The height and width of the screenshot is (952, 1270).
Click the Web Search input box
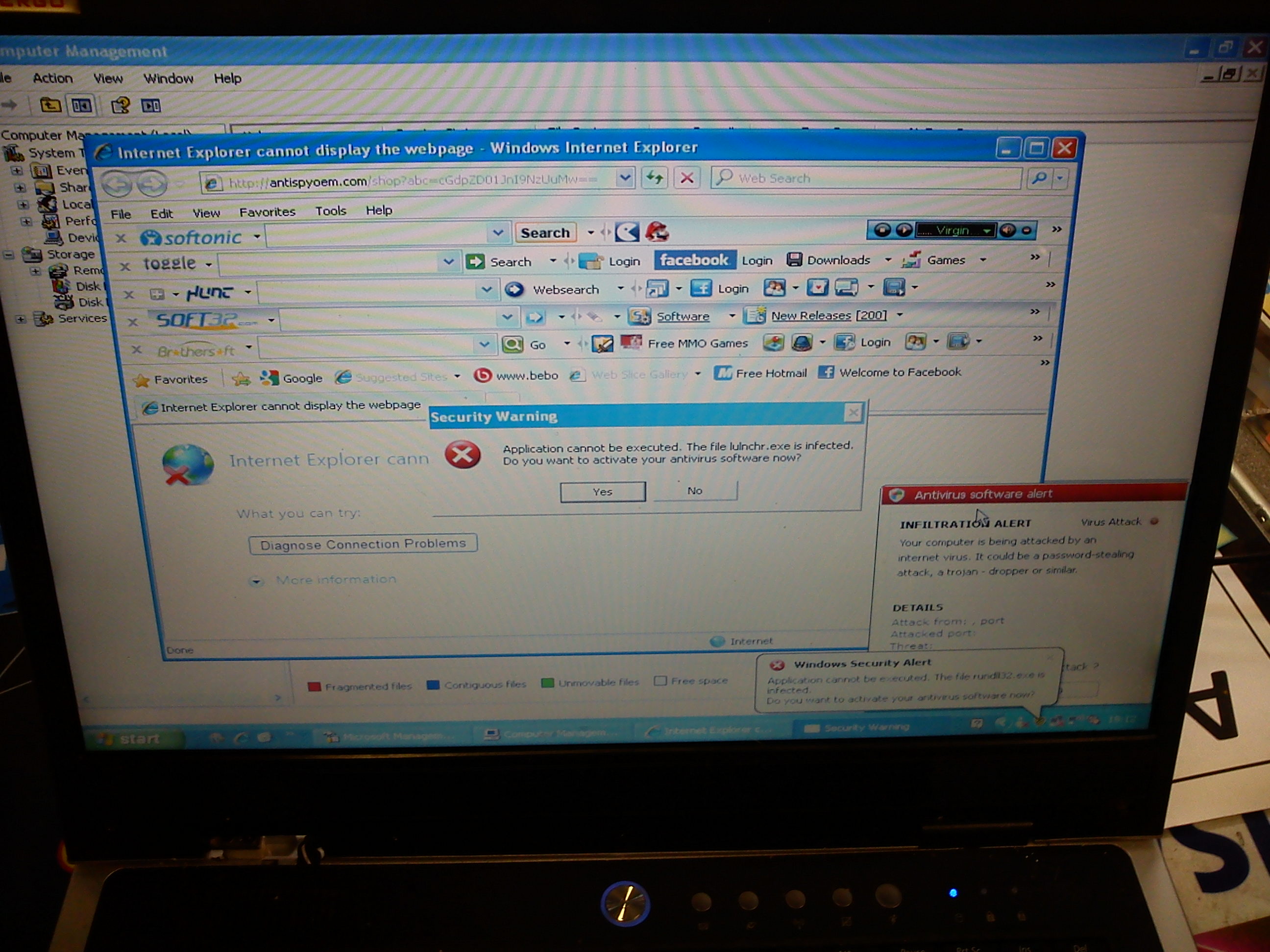point(867,178)
